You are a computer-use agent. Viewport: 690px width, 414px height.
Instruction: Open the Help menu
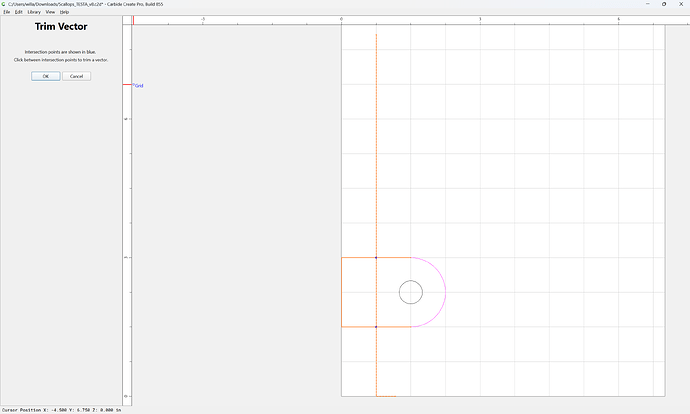(64, 12)
